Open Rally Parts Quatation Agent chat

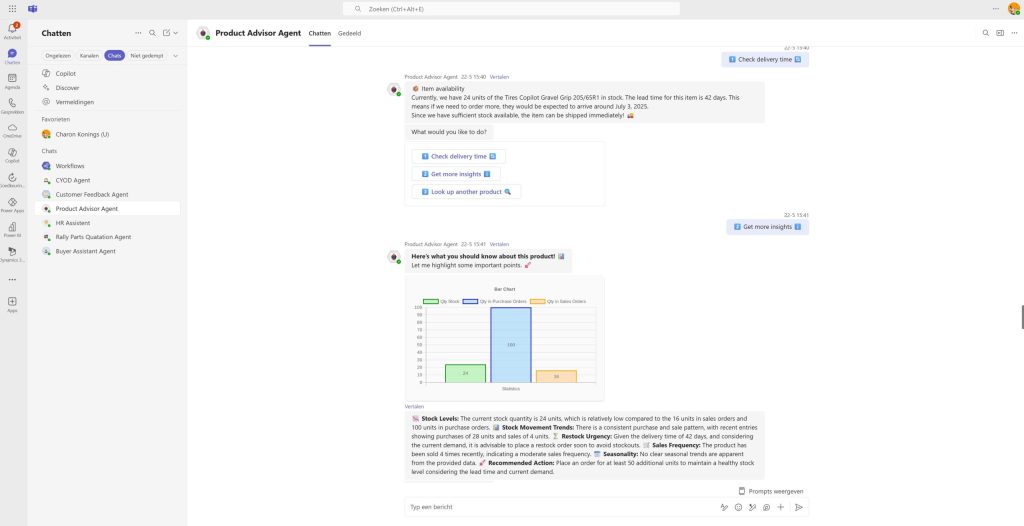click(x=108, y=237)
